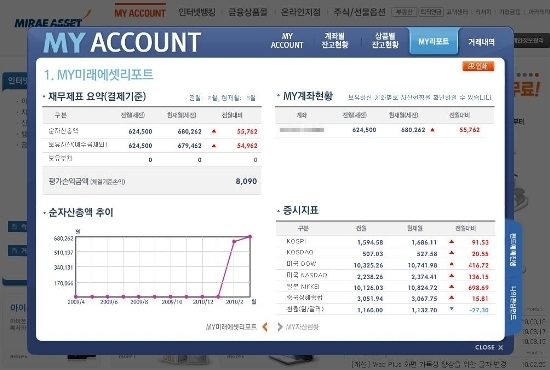Click the 54,962 value in 재무제표 요약

247,146
